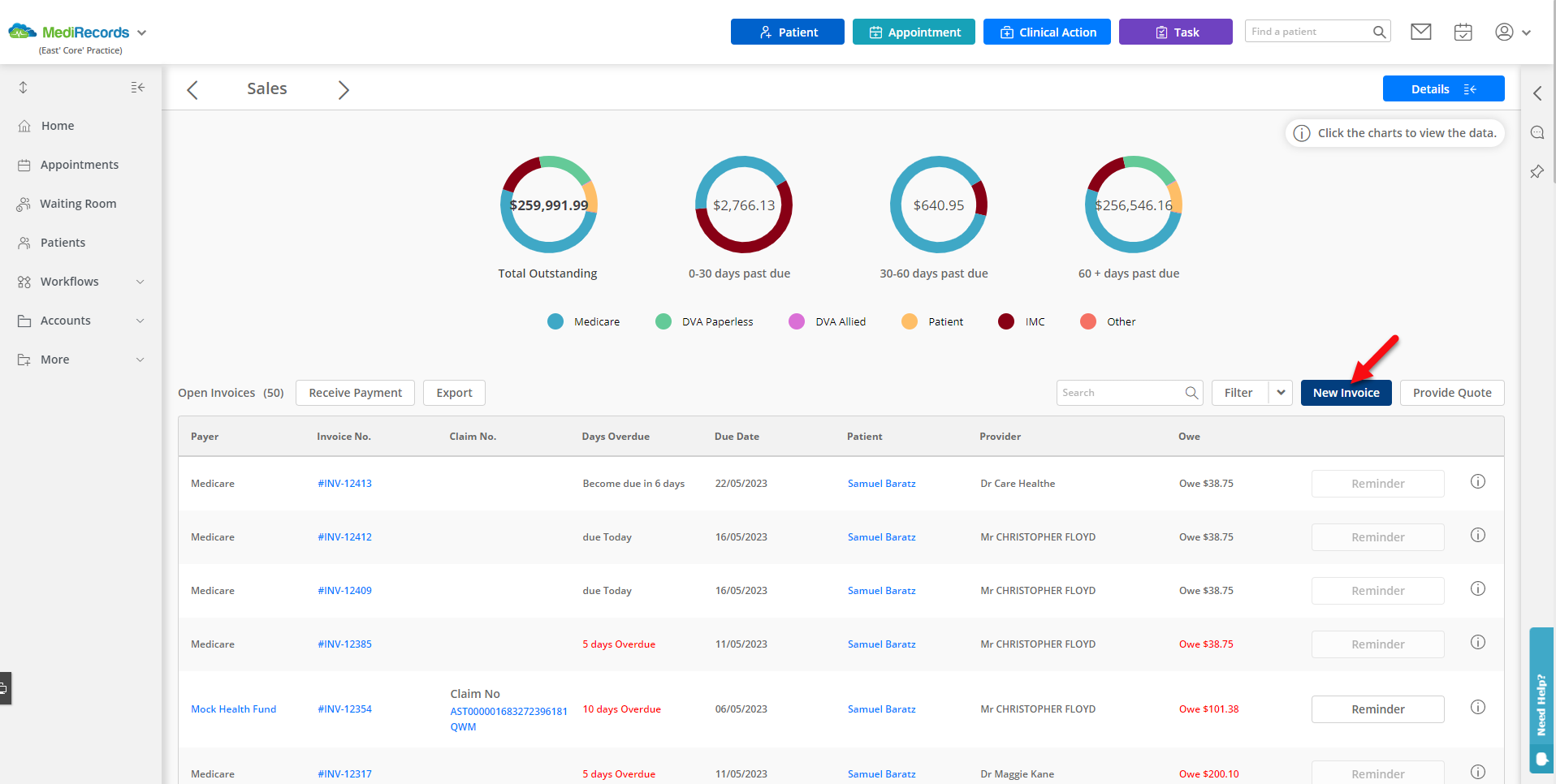
Task: Open Samuel Baratz in INV-12409 row
Action: click(x=882, y=590)
